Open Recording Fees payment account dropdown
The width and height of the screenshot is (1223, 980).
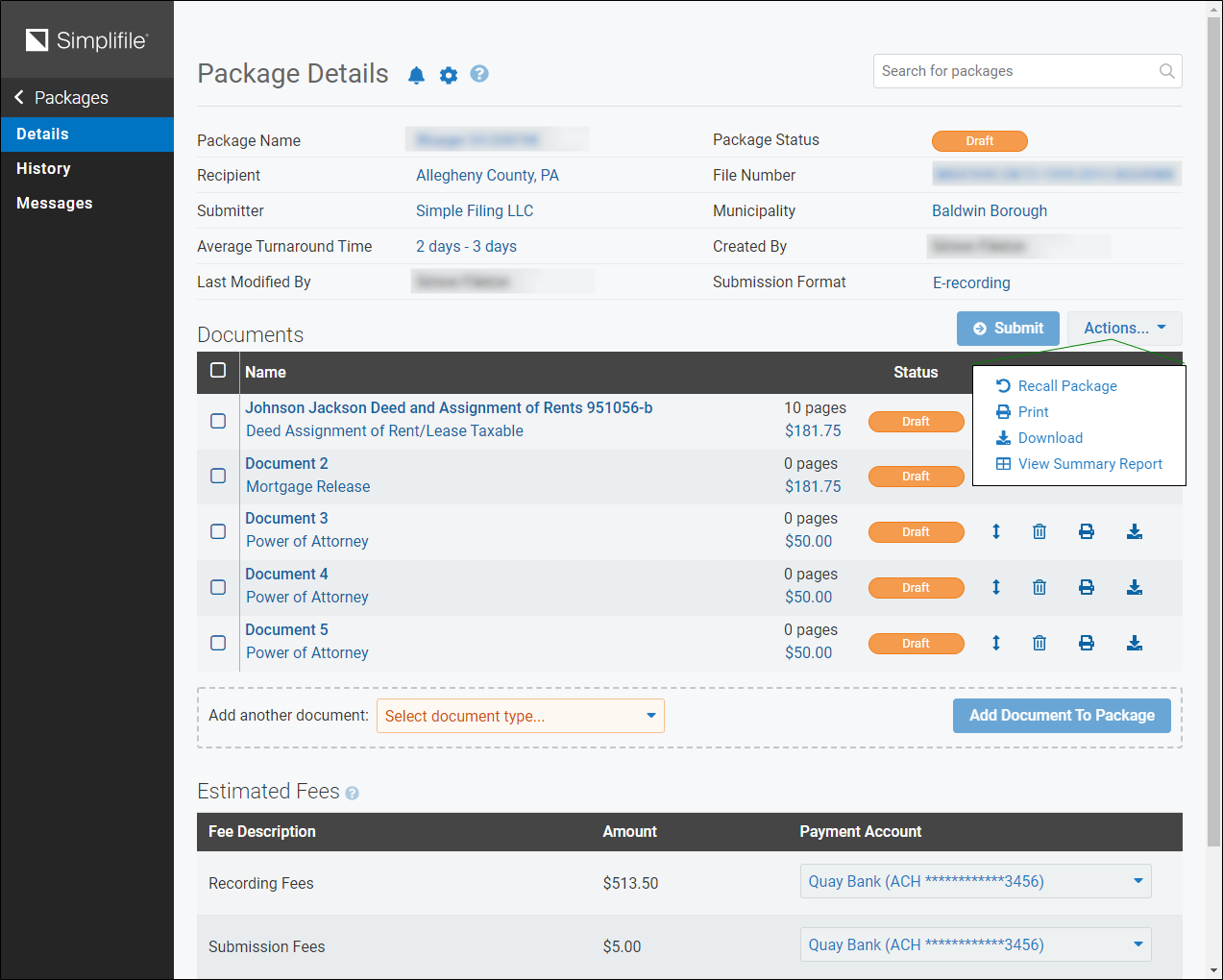[x=975, y=881]
